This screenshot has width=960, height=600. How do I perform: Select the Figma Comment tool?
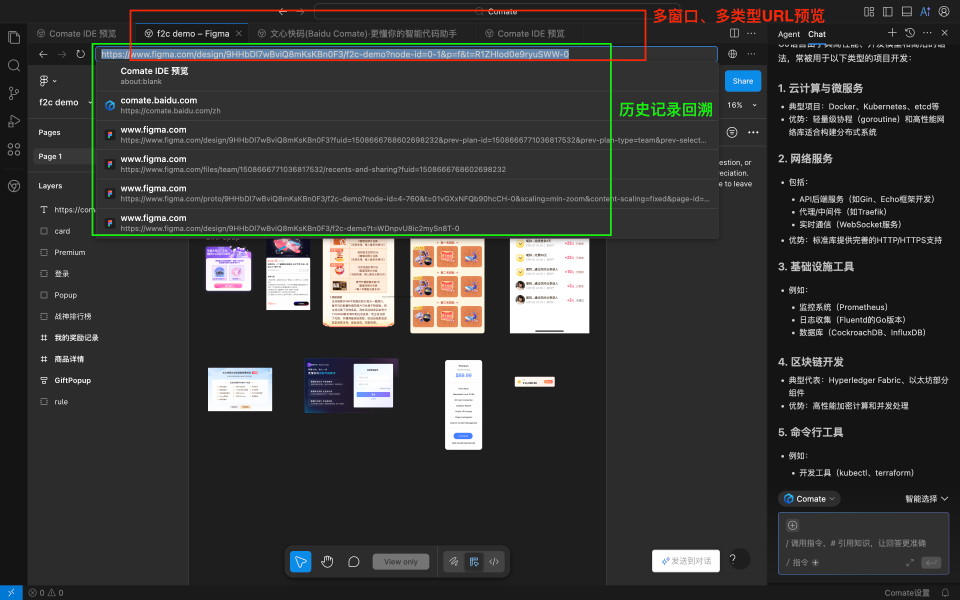pos(354,561)
